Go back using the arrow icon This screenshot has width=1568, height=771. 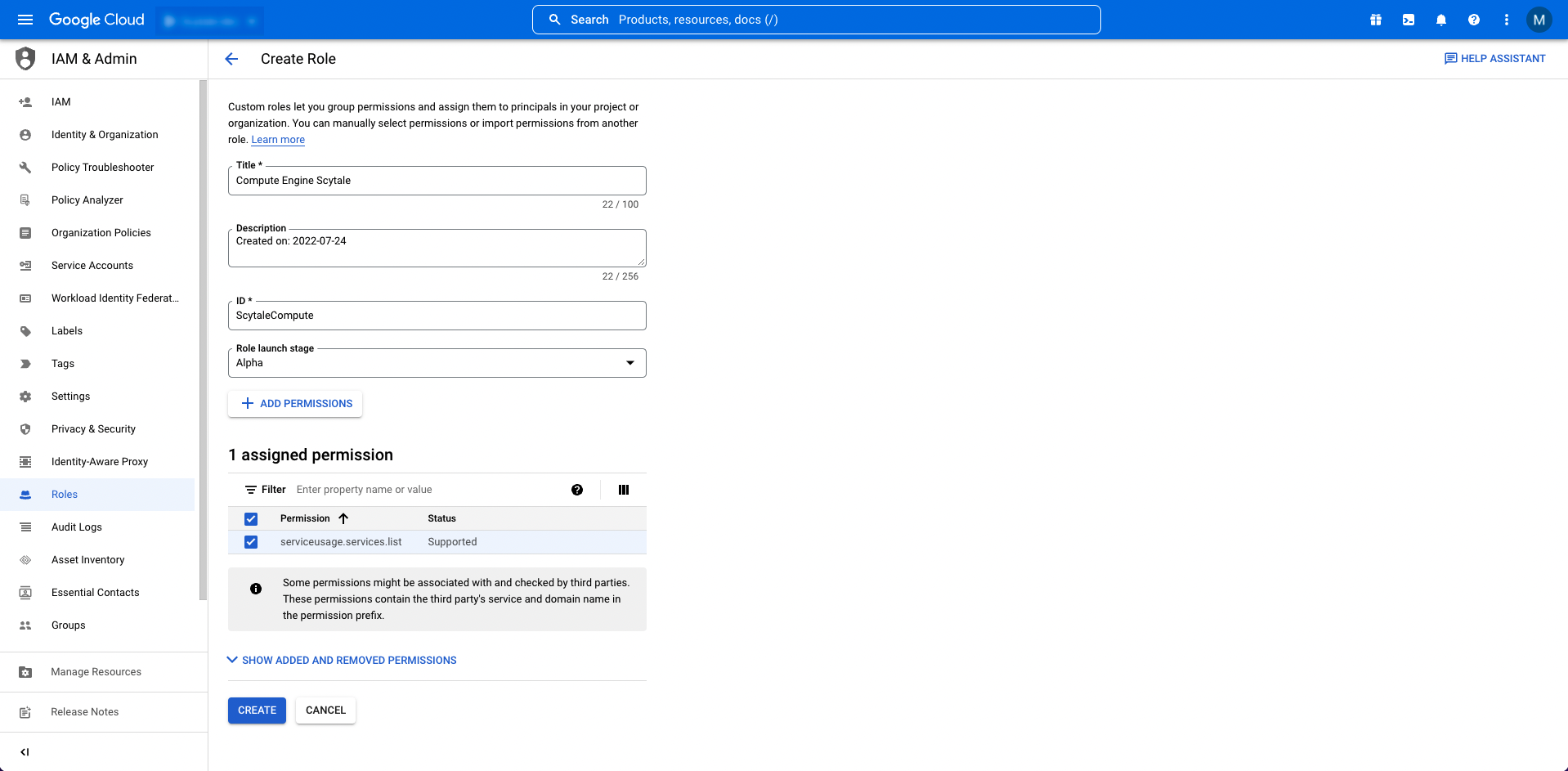coord(231,59)
